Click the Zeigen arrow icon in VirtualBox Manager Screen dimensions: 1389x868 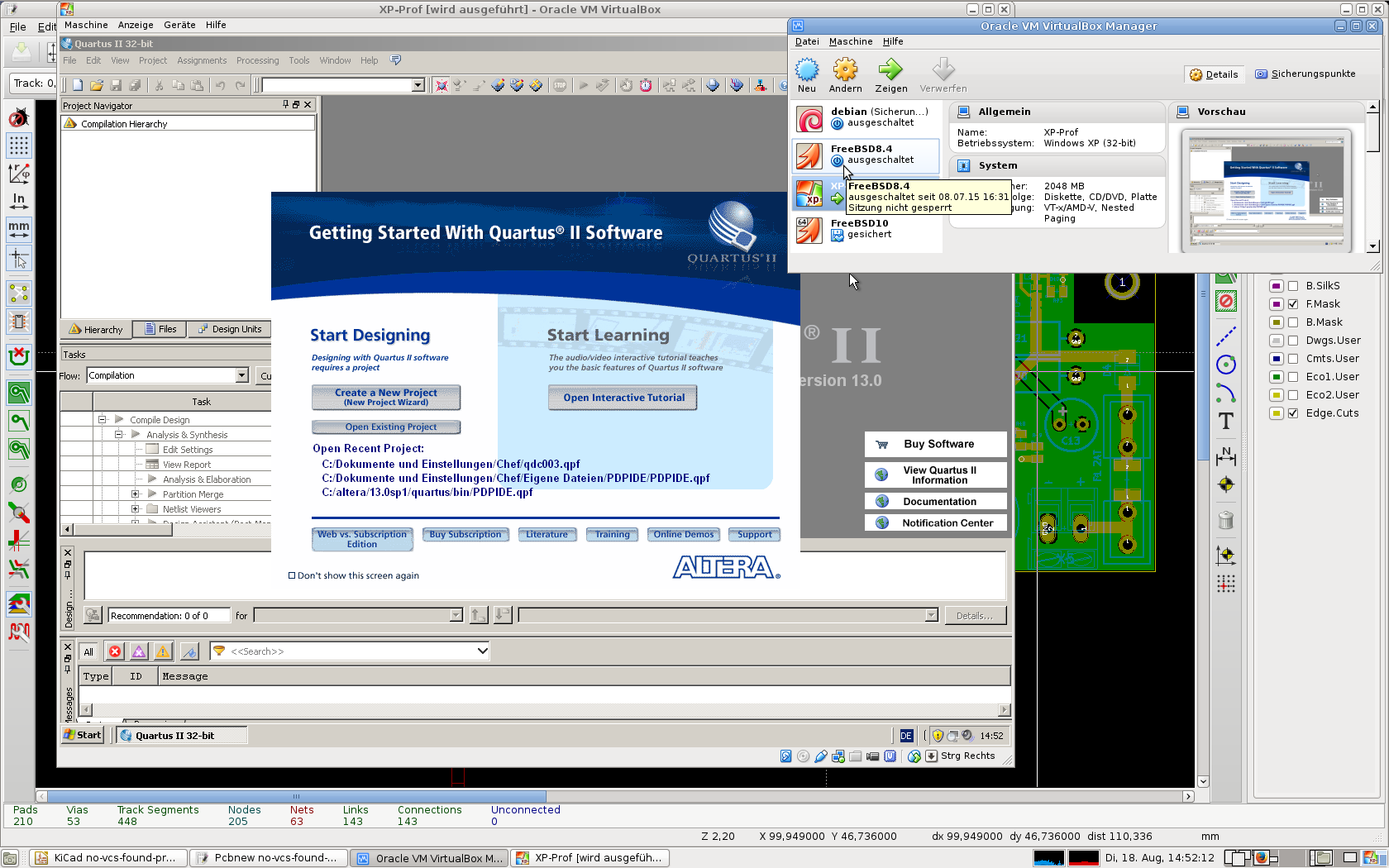[x=890, y=75]
